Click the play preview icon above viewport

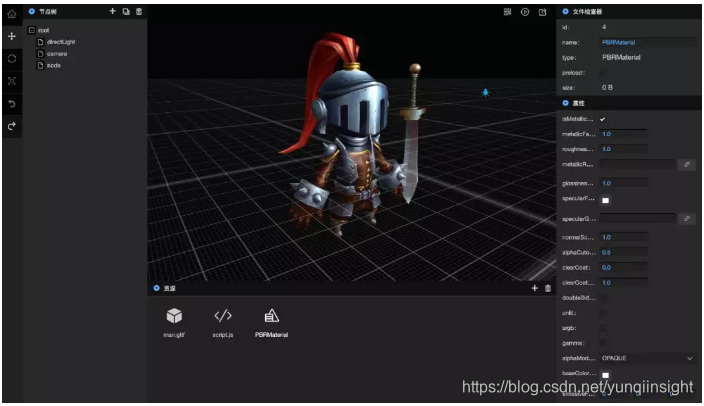pyautogui.click(x=525, y=12)
